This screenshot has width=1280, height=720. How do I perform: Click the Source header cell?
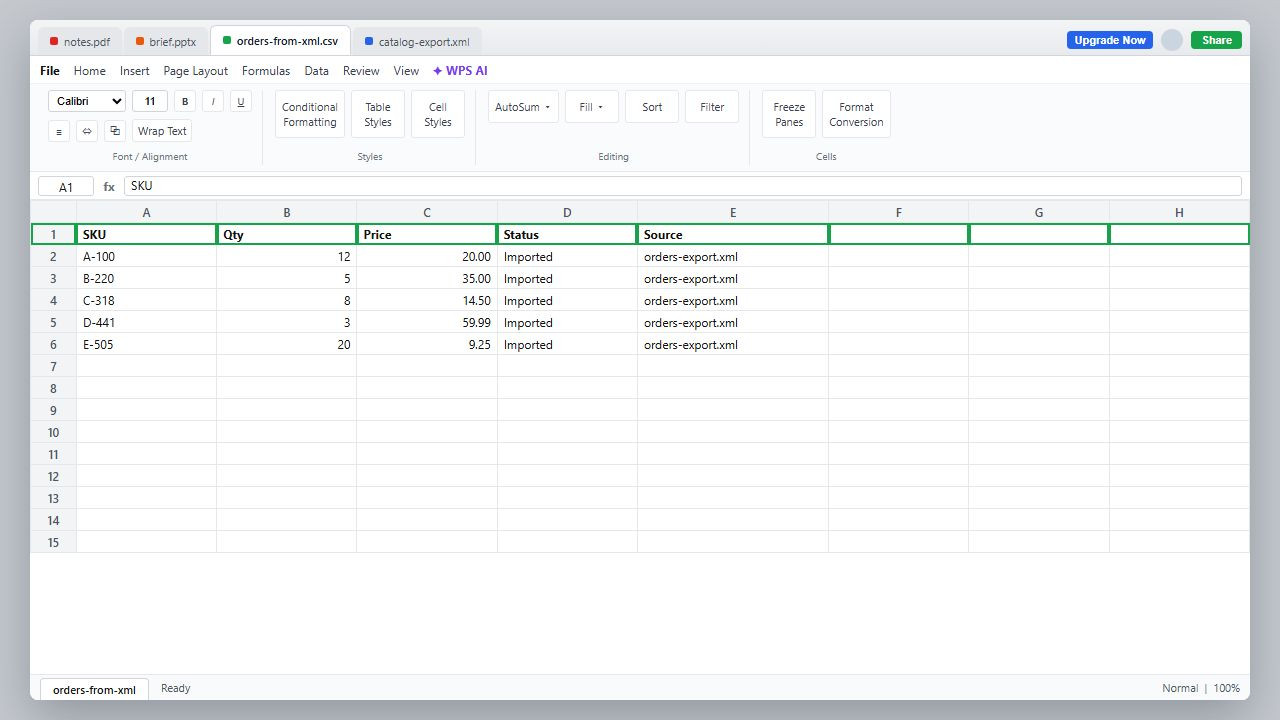coord(733,235)
